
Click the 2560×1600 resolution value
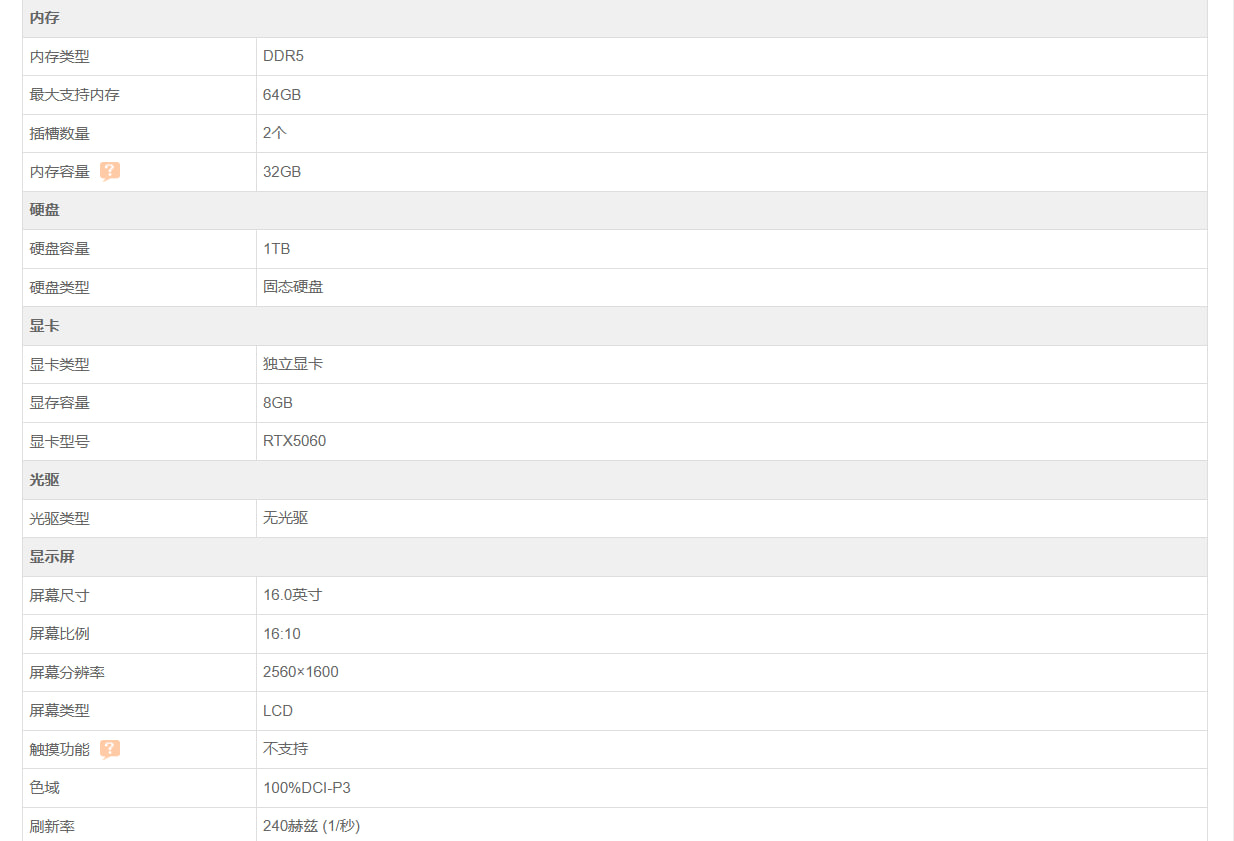tap(301, 672)
